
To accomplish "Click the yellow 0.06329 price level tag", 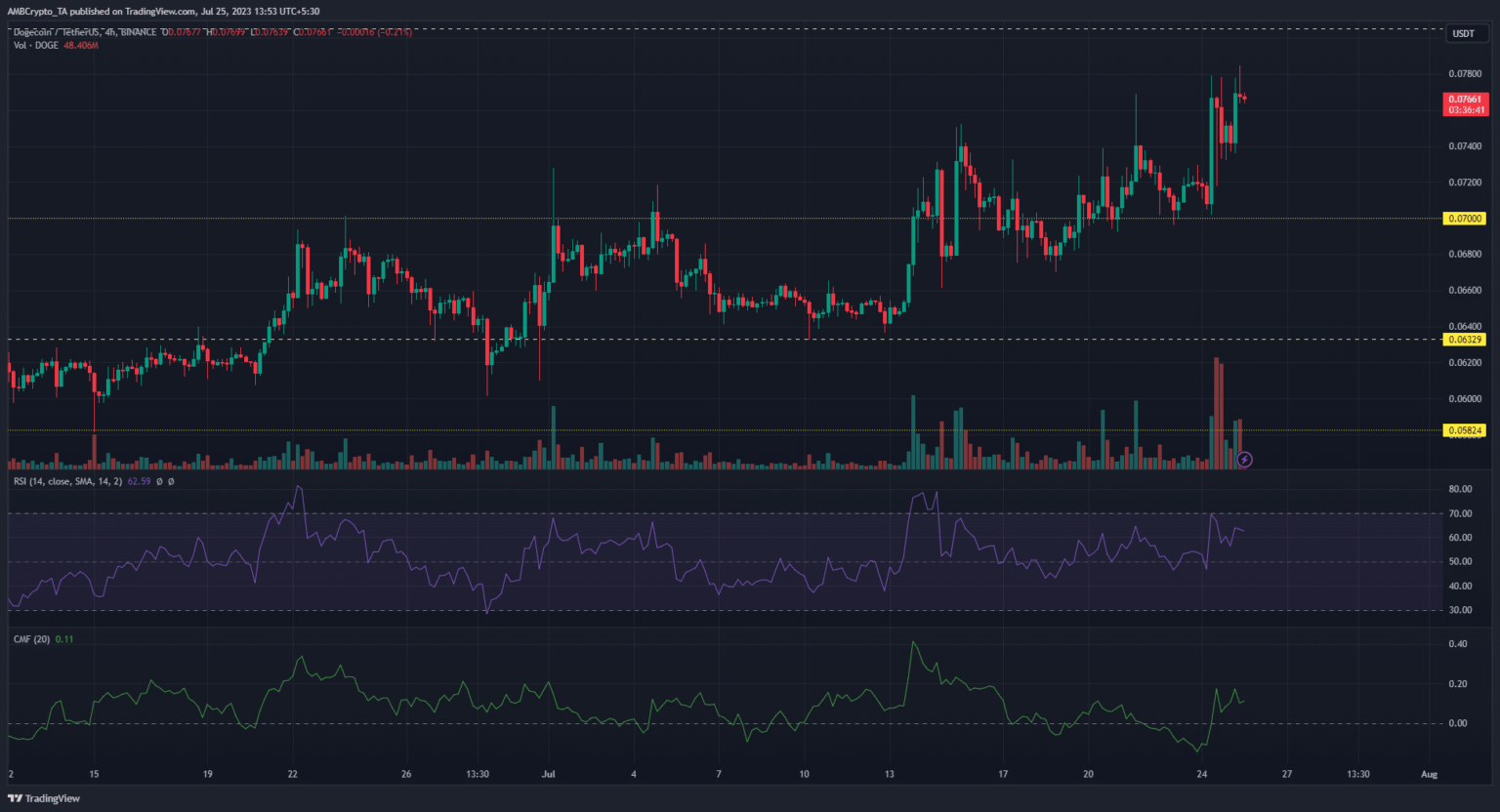I will coord(1465,340).
